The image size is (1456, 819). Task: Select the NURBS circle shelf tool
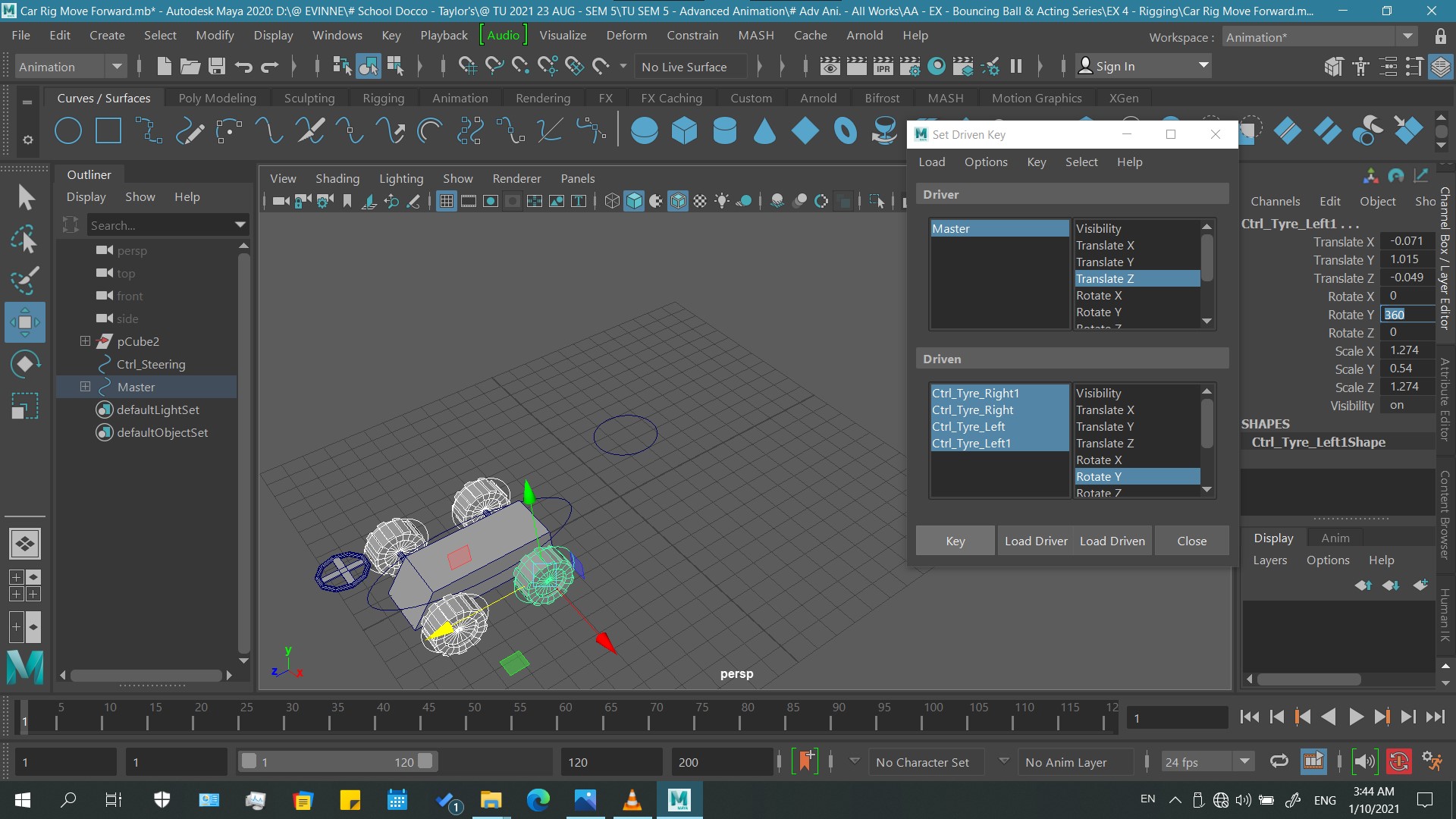68,131
